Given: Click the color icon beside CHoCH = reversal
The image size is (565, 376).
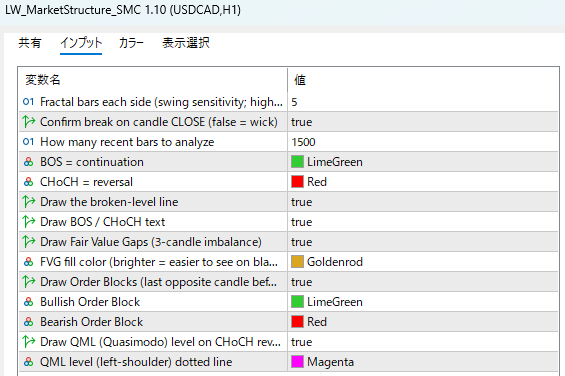Looking at the screenshot, I should (28, 182).
